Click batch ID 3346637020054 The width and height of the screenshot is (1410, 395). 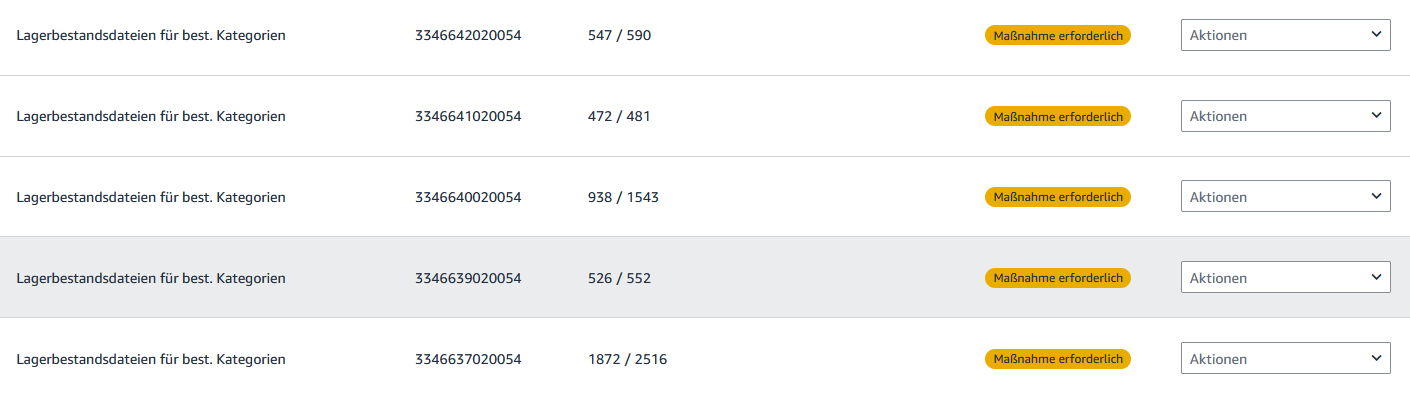(468, 359)
